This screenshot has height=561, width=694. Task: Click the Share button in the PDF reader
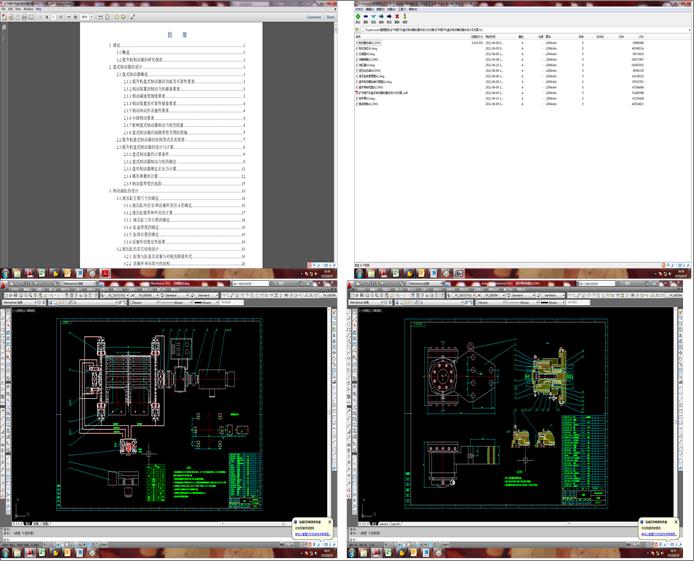click(330, 17)
